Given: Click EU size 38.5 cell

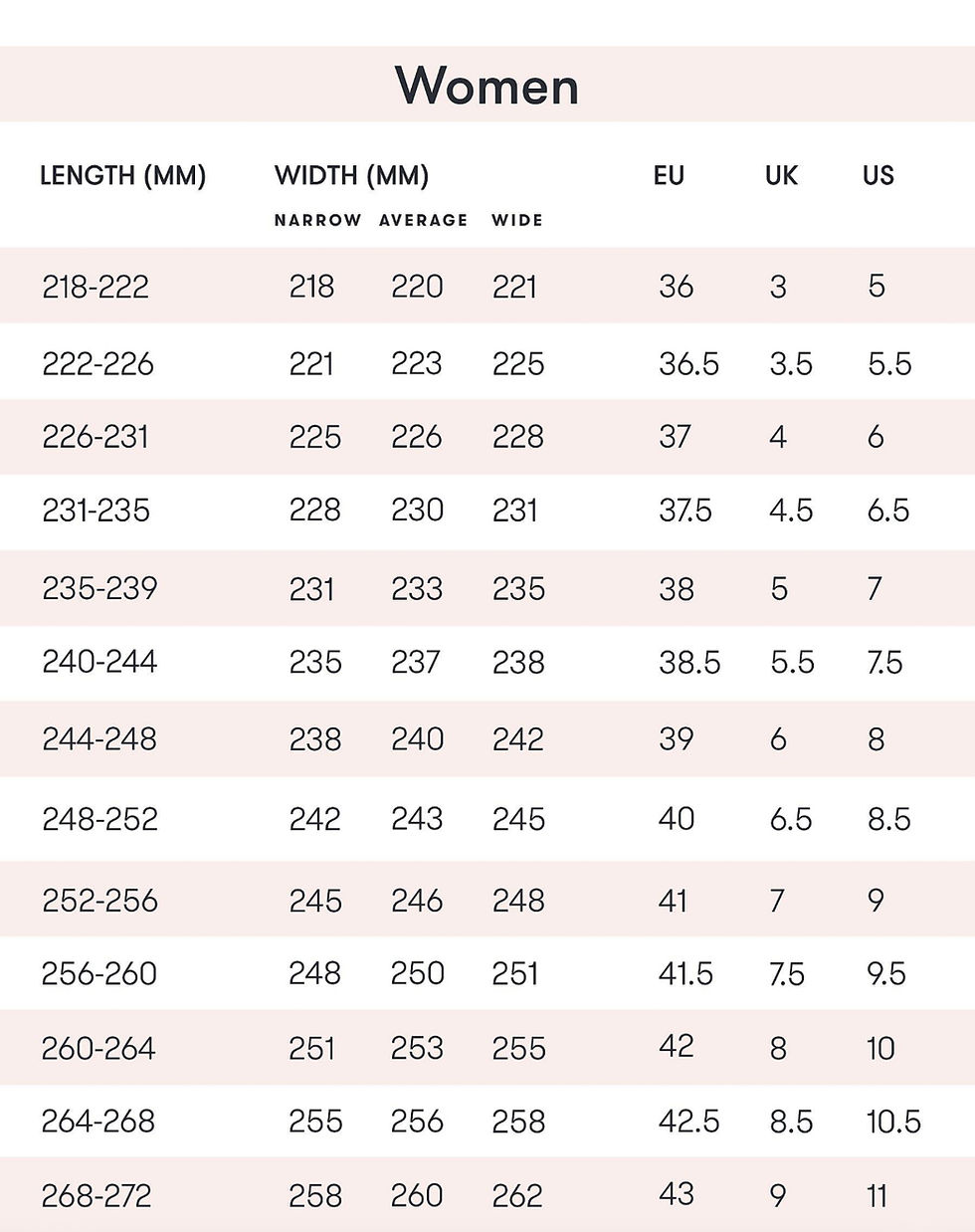Looking at the screenshot, I should point(689,663).
